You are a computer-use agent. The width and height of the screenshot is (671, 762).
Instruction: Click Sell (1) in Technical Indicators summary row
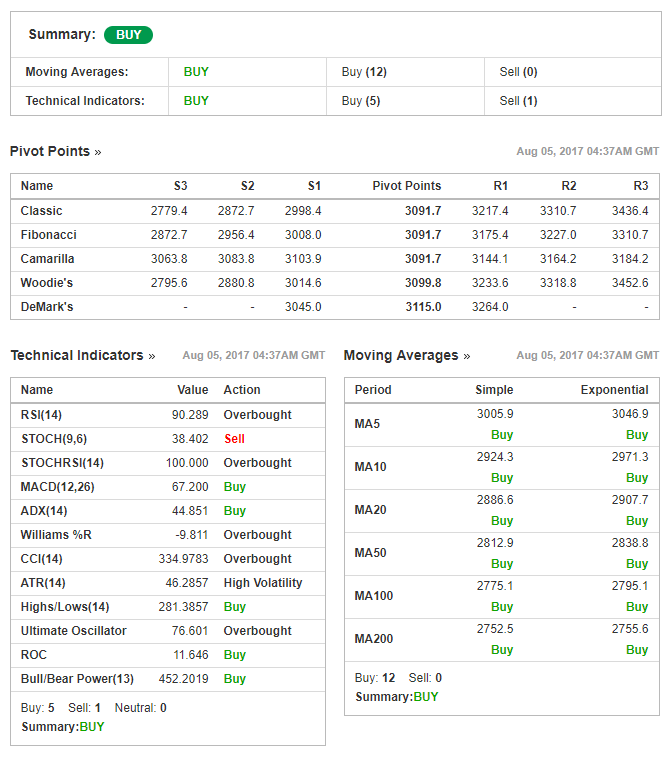coord(518,100)
